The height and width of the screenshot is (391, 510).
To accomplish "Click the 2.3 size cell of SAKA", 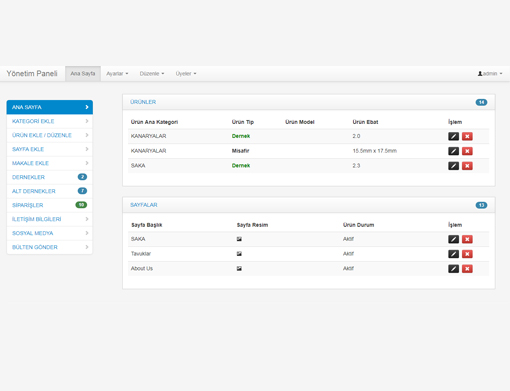I will point(356,165).
